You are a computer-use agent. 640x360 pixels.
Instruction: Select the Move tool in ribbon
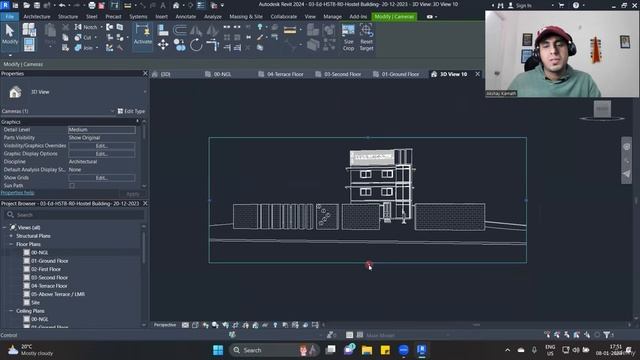pos(163,44)
